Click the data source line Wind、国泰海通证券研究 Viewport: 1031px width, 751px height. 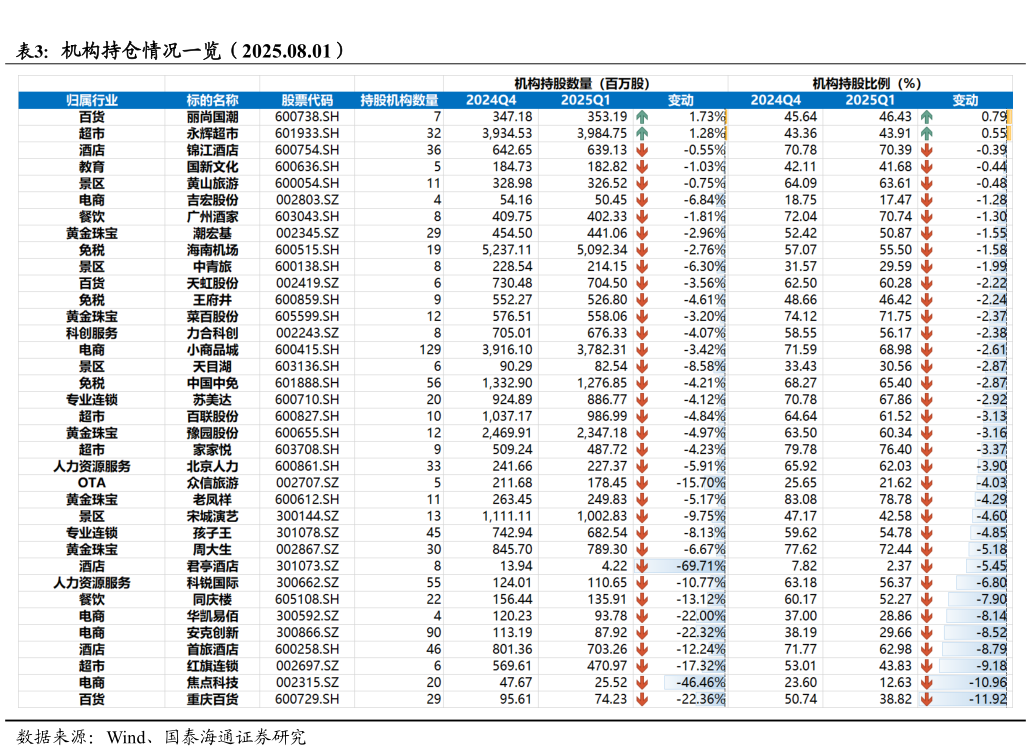click(206, 737)
